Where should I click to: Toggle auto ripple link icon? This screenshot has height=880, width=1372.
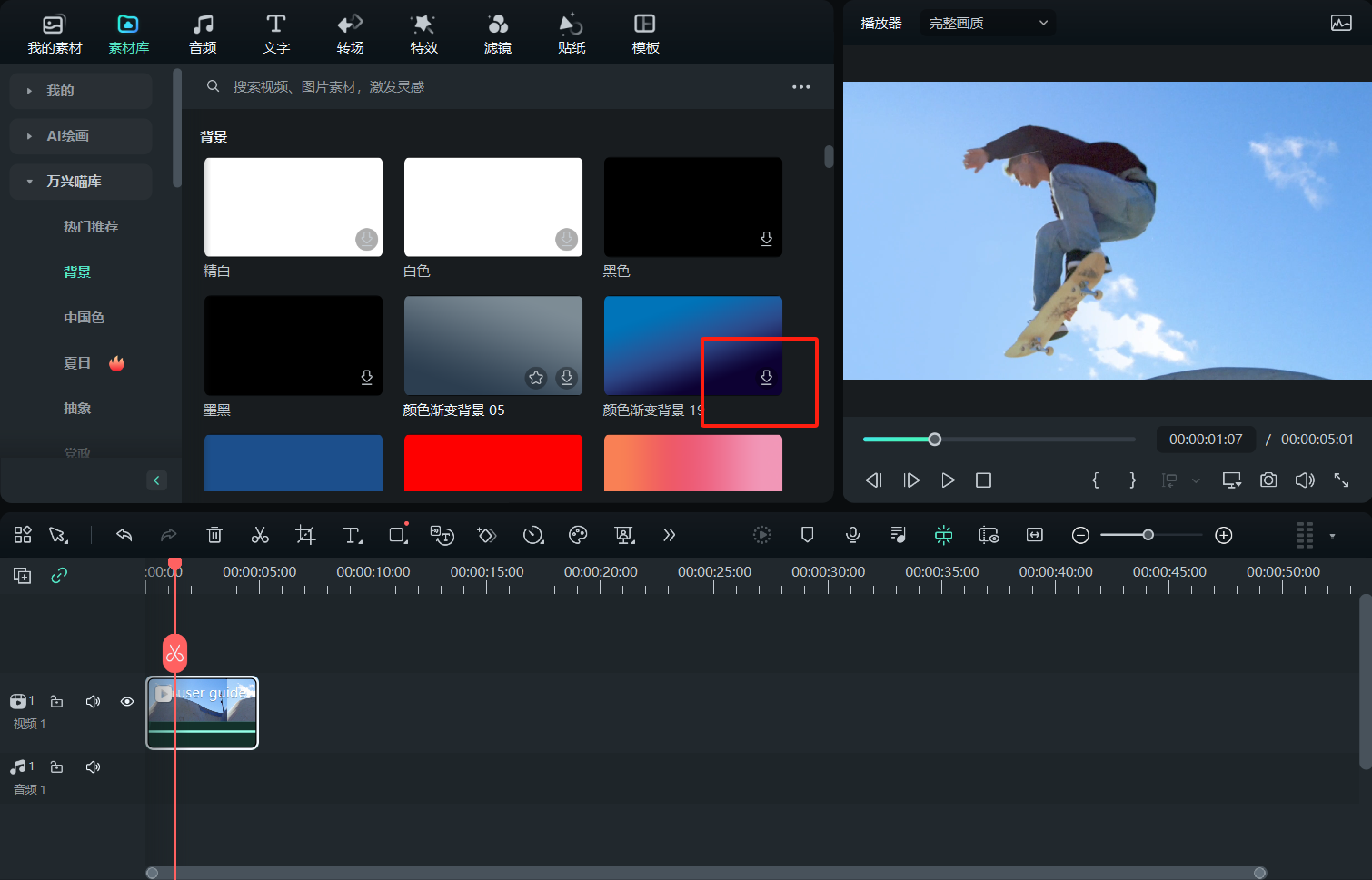(59, 576)
